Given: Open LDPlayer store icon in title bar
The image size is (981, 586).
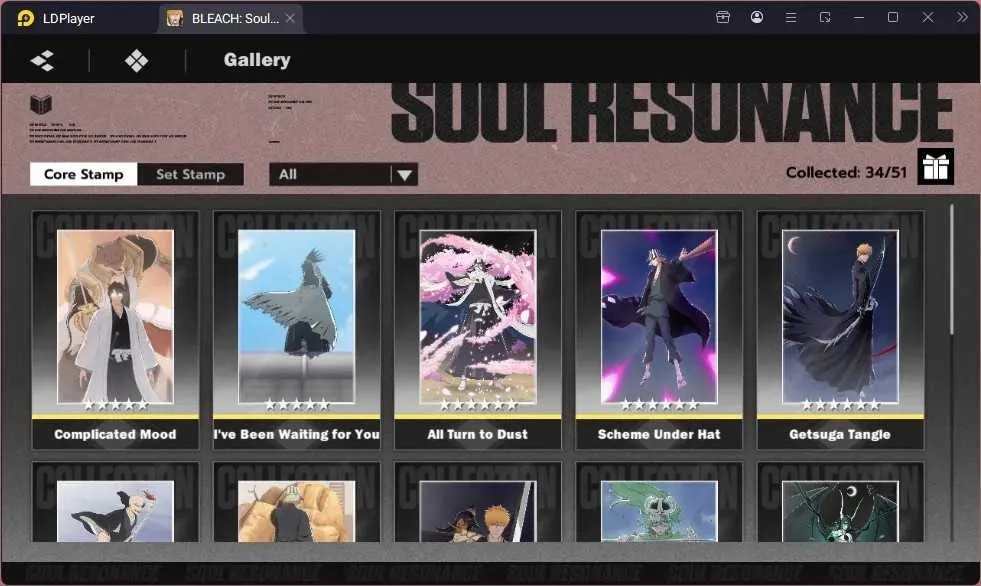Looking at the screenshot, I should coord(723,18).
